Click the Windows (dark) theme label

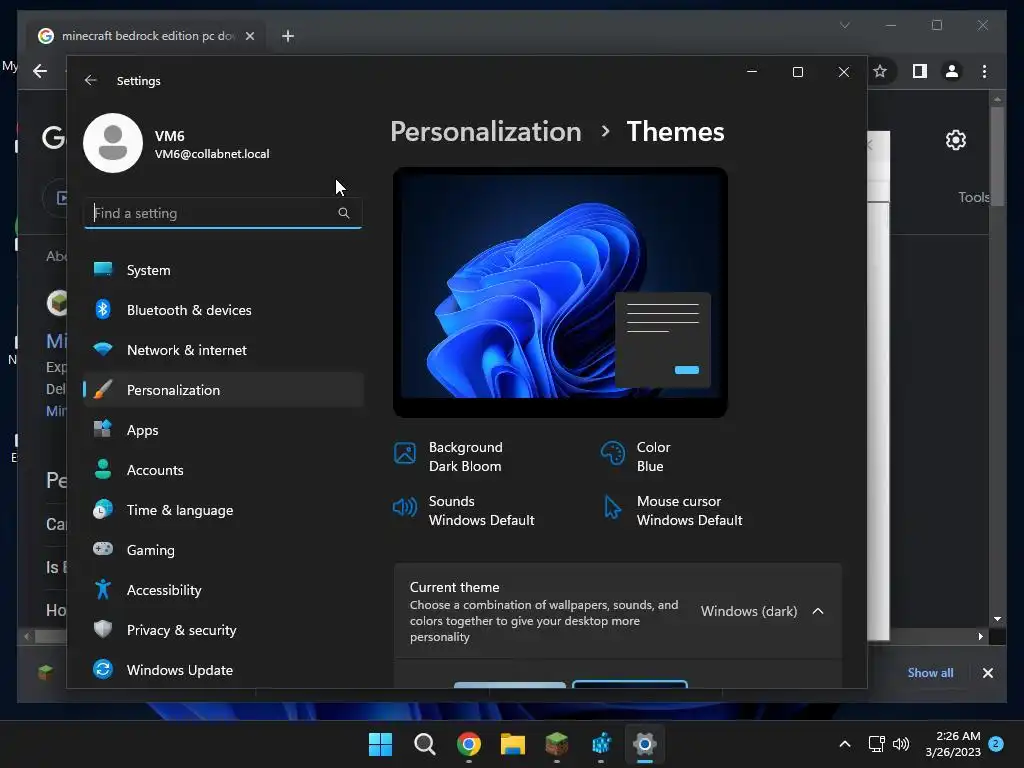point(749,611)
